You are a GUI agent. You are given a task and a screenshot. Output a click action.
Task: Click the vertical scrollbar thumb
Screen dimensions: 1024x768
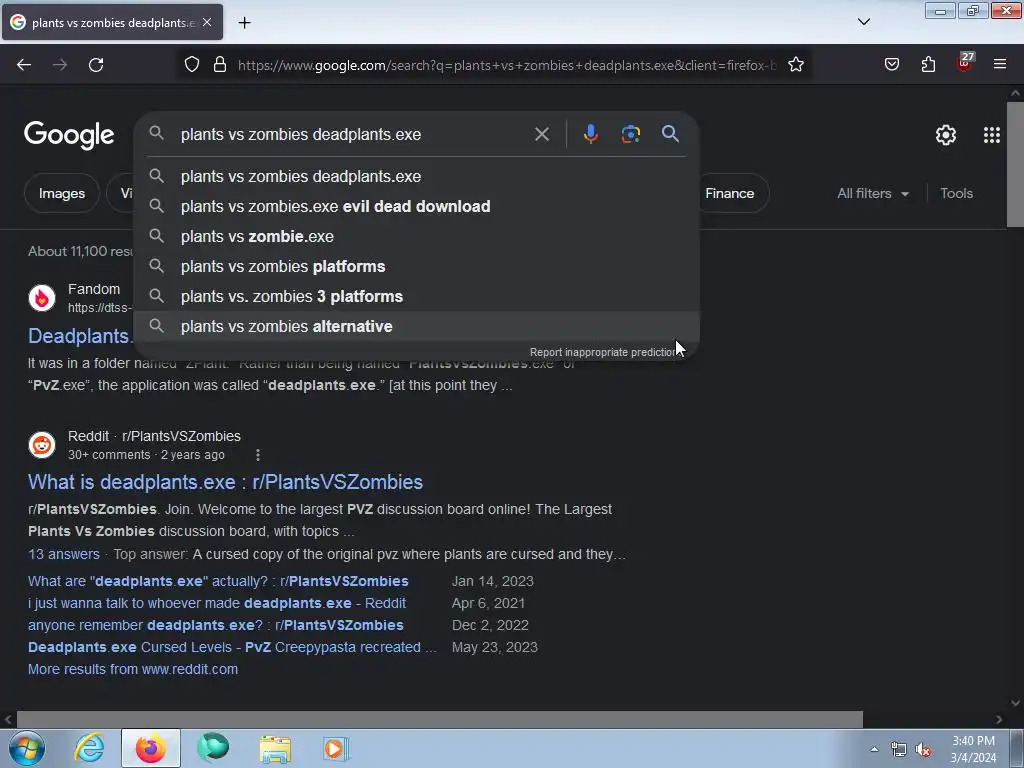pos(1015,165)
